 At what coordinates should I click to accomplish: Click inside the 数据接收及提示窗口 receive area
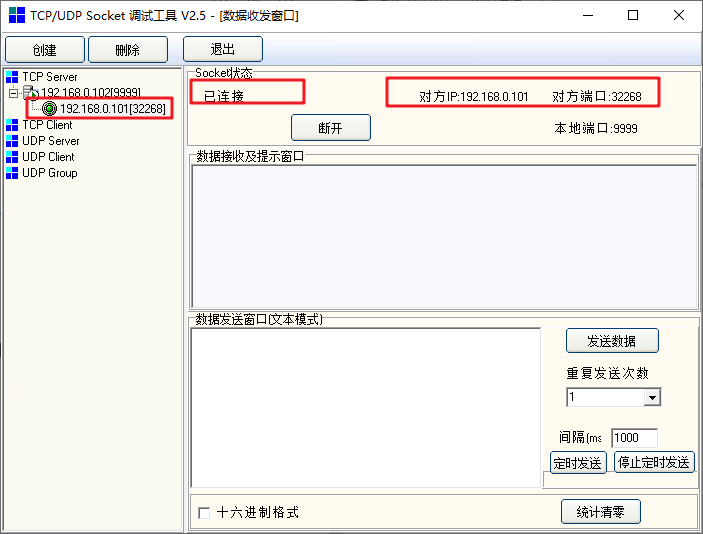(444, 236)
